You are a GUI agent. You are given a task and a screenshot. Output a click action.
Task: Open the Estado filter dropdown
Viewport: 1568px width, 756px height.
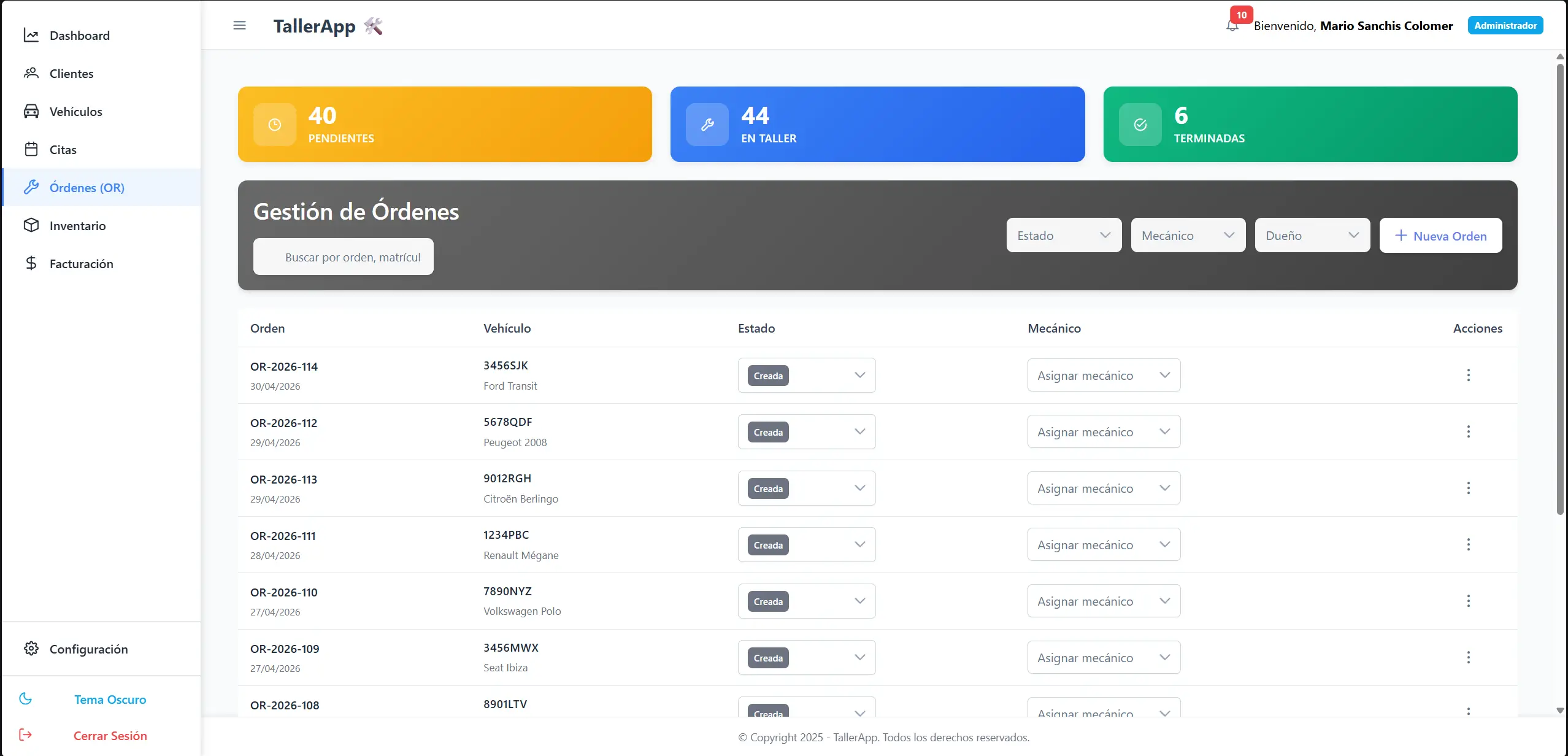[1064, 235]
